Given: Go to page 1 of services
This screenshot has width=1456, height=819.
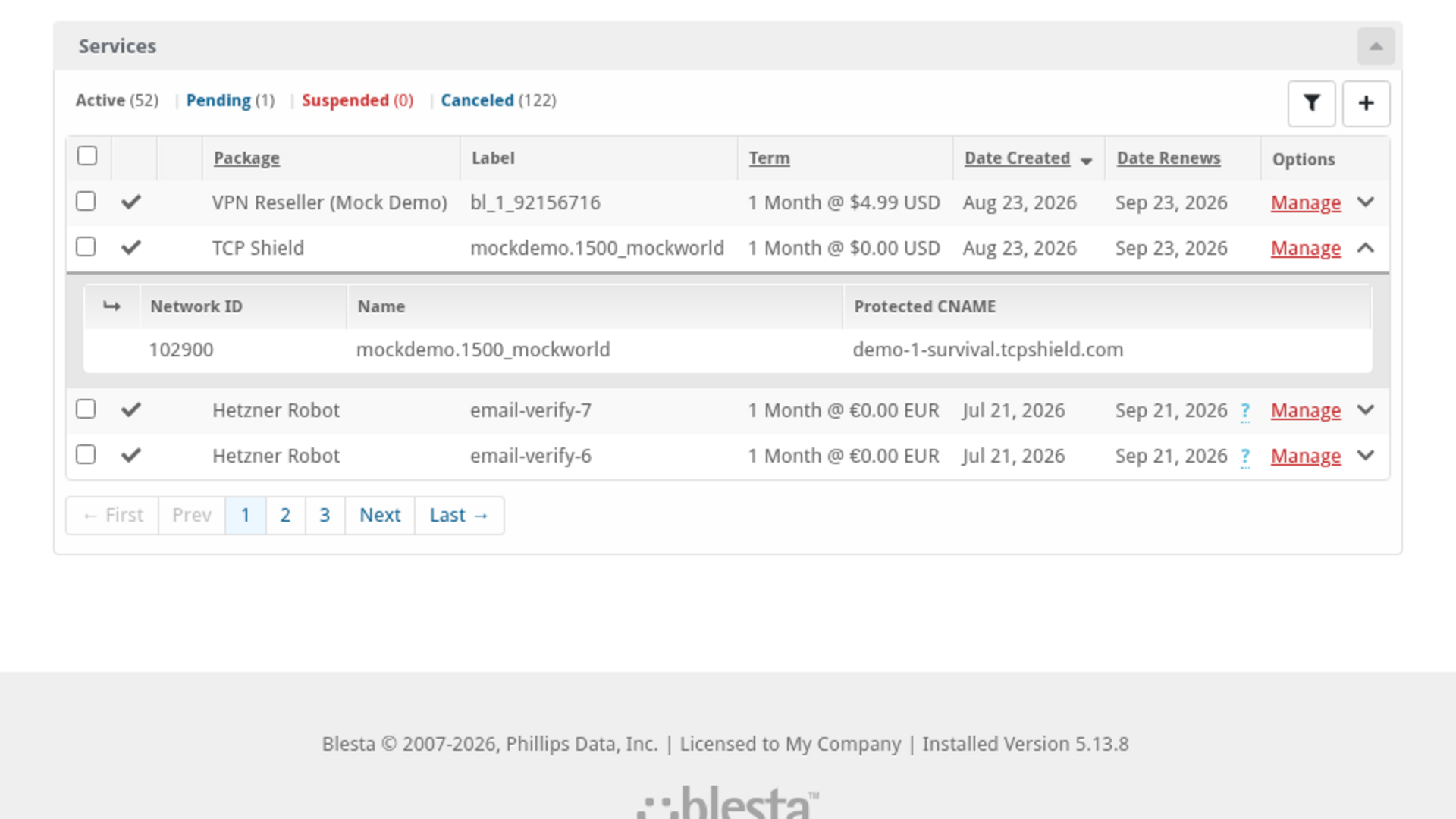Looking at the screenshot, I should (x=246, y=516).
